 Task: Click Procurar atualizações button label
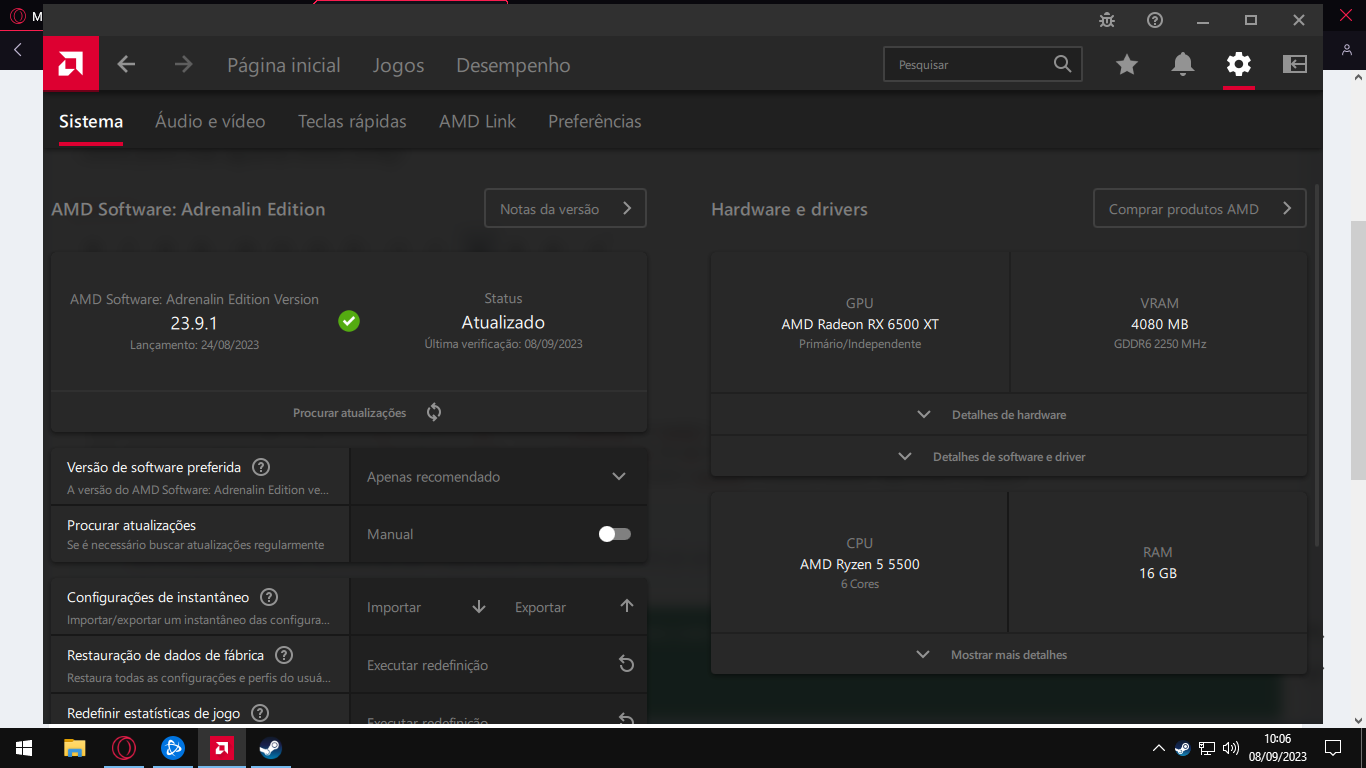click(x=349, y=413)
